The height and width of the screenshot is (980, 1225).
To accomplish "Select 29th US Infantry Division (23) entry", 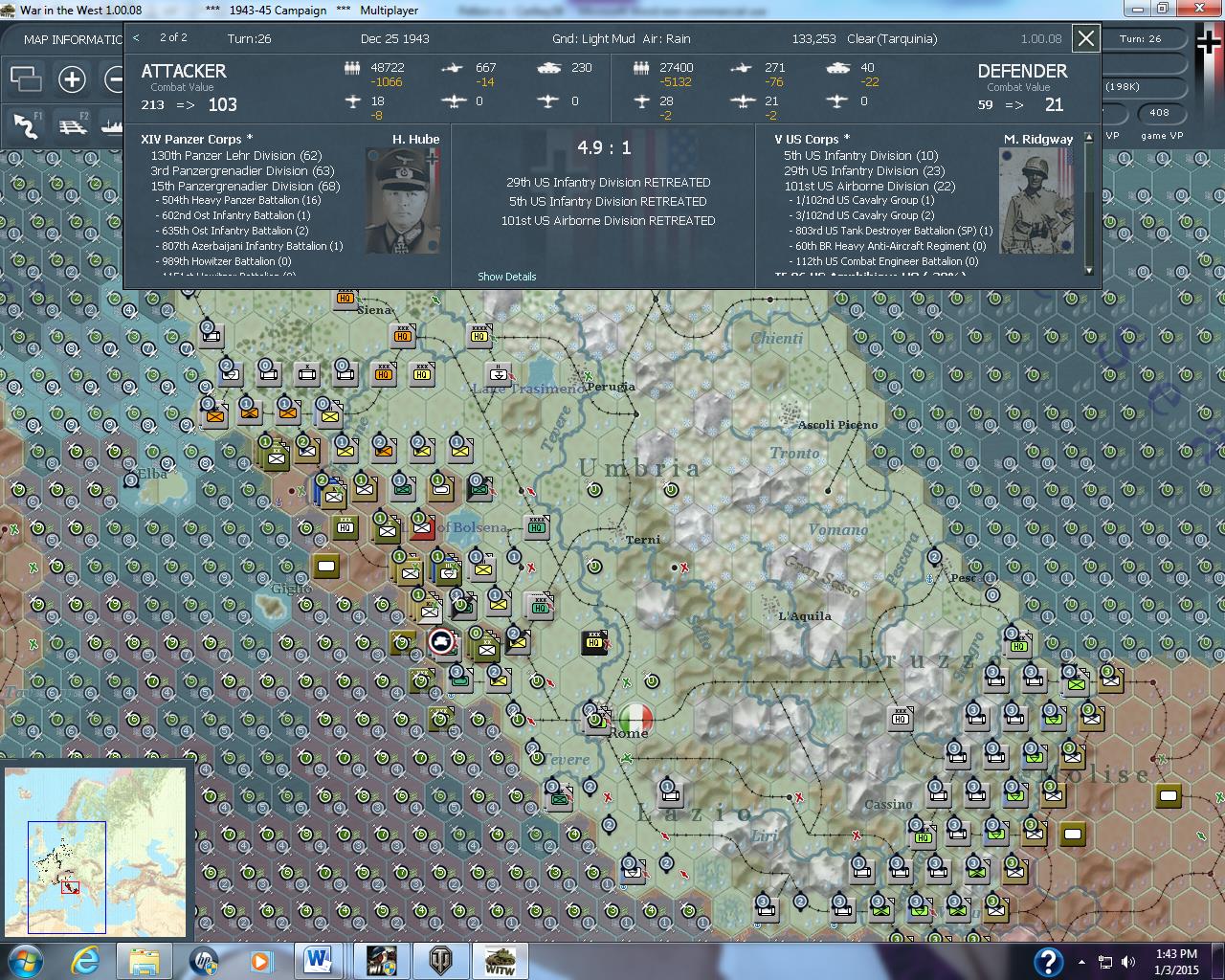I will 864,170.
